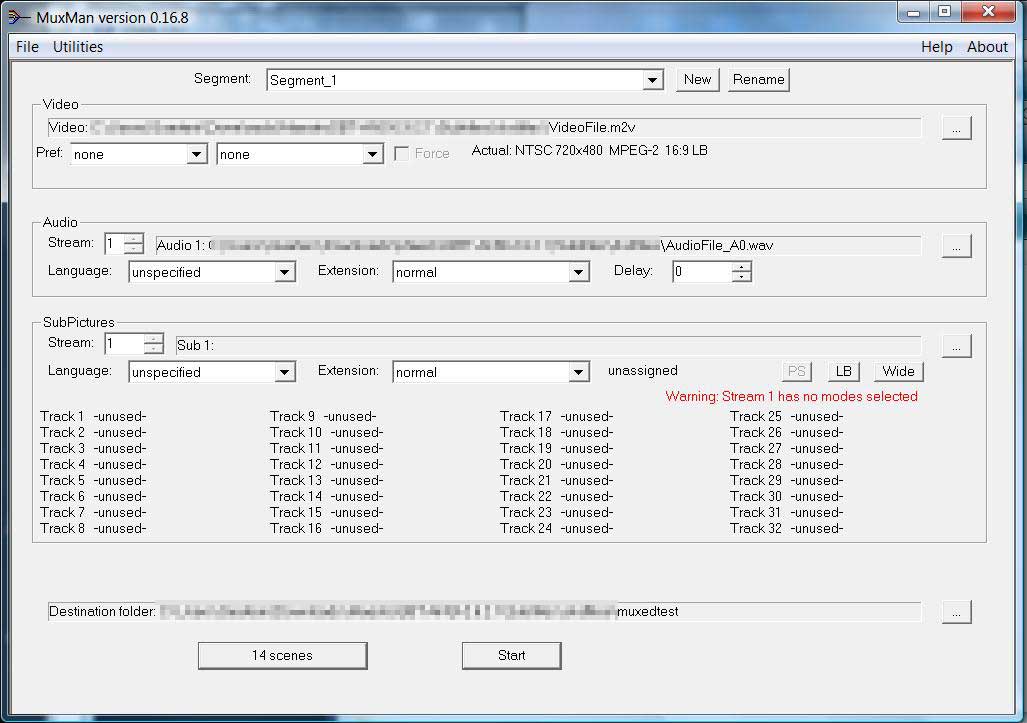The width and height of the screenshot is (1027, 723).
Task: Click the Track 17 -unused- entry
Action: coord(557,417)
